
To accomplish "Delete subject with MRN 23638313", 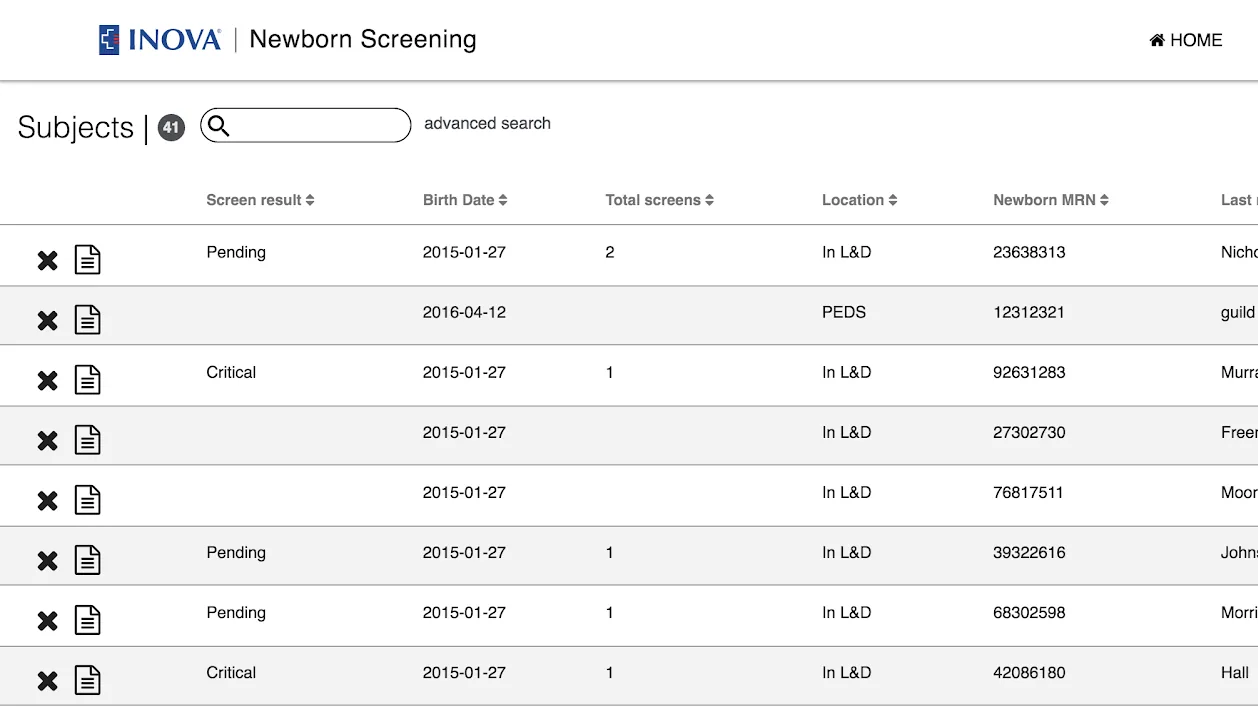I will [47, 261].
